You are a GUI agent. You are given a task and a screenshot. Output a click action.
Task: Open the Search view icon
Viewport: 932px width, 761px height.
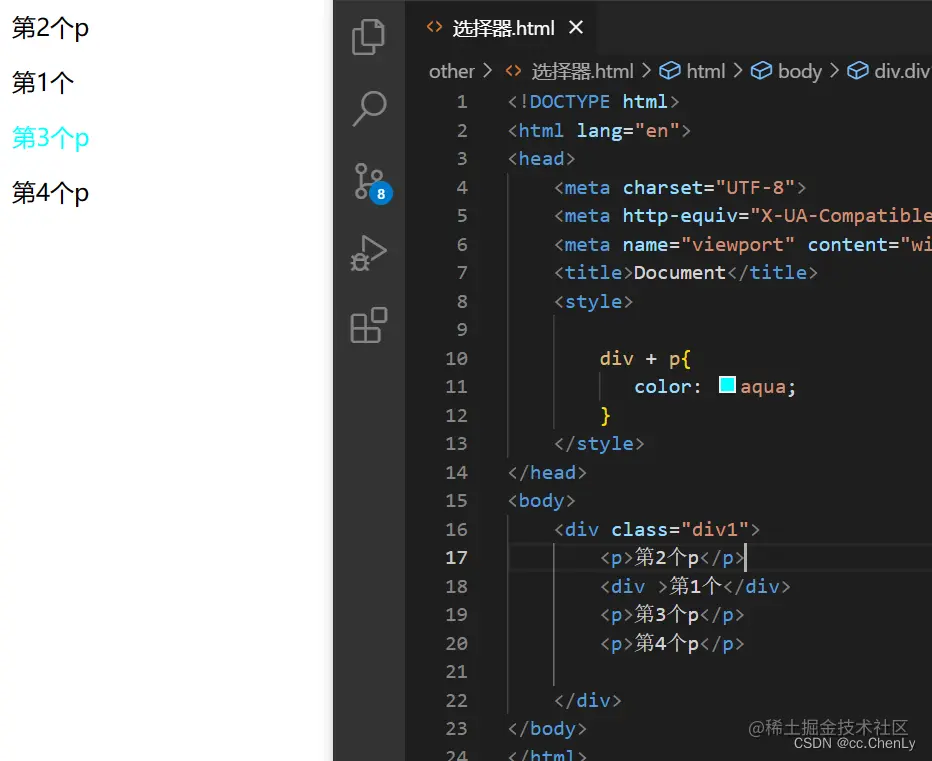pos(369,109)
